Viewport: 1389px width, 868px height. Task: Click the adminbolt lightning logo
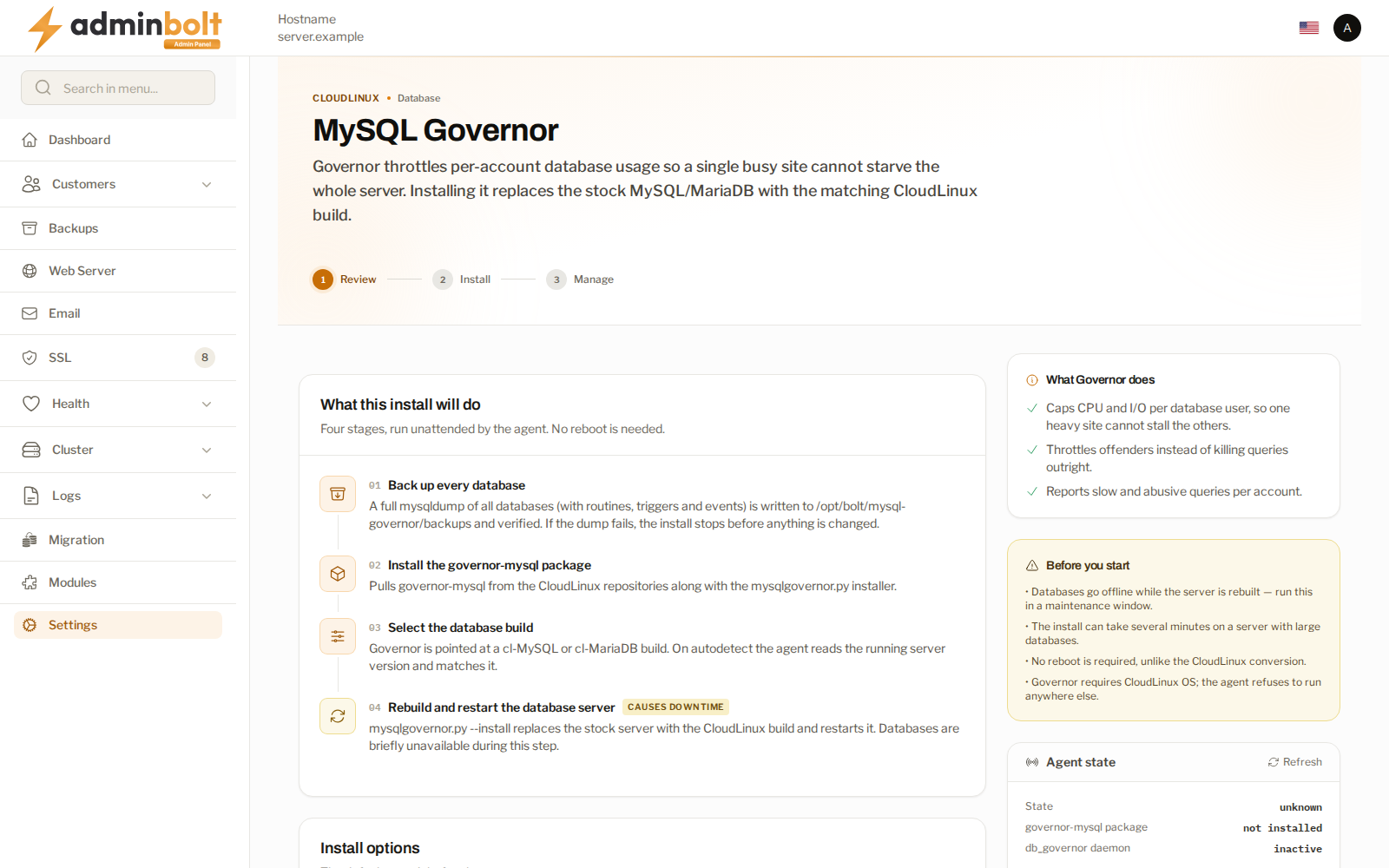click(x=124, y=29)
